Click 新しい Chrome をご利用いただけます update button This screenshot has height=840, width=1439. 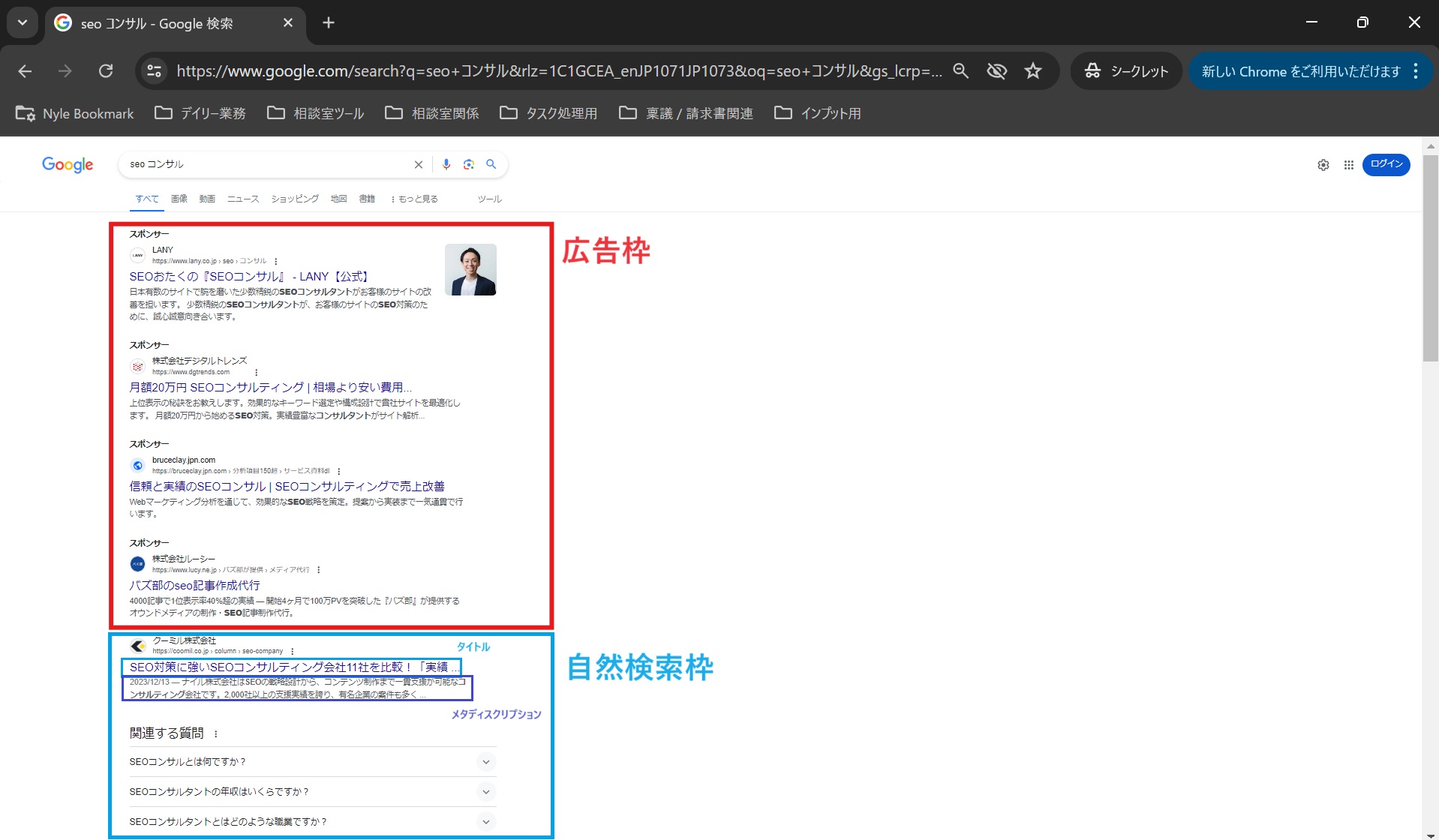(x=1301, y=71)
